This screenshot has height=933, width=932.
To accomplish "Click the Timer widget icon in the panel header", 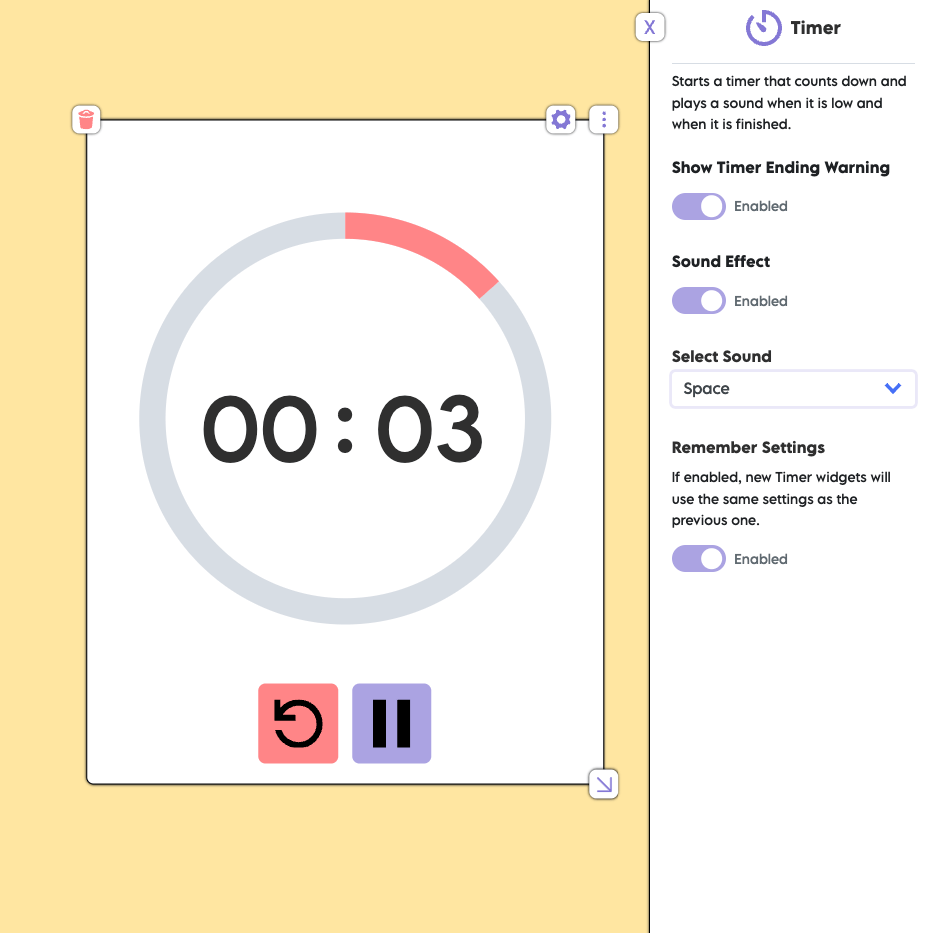I will (763, 28).
